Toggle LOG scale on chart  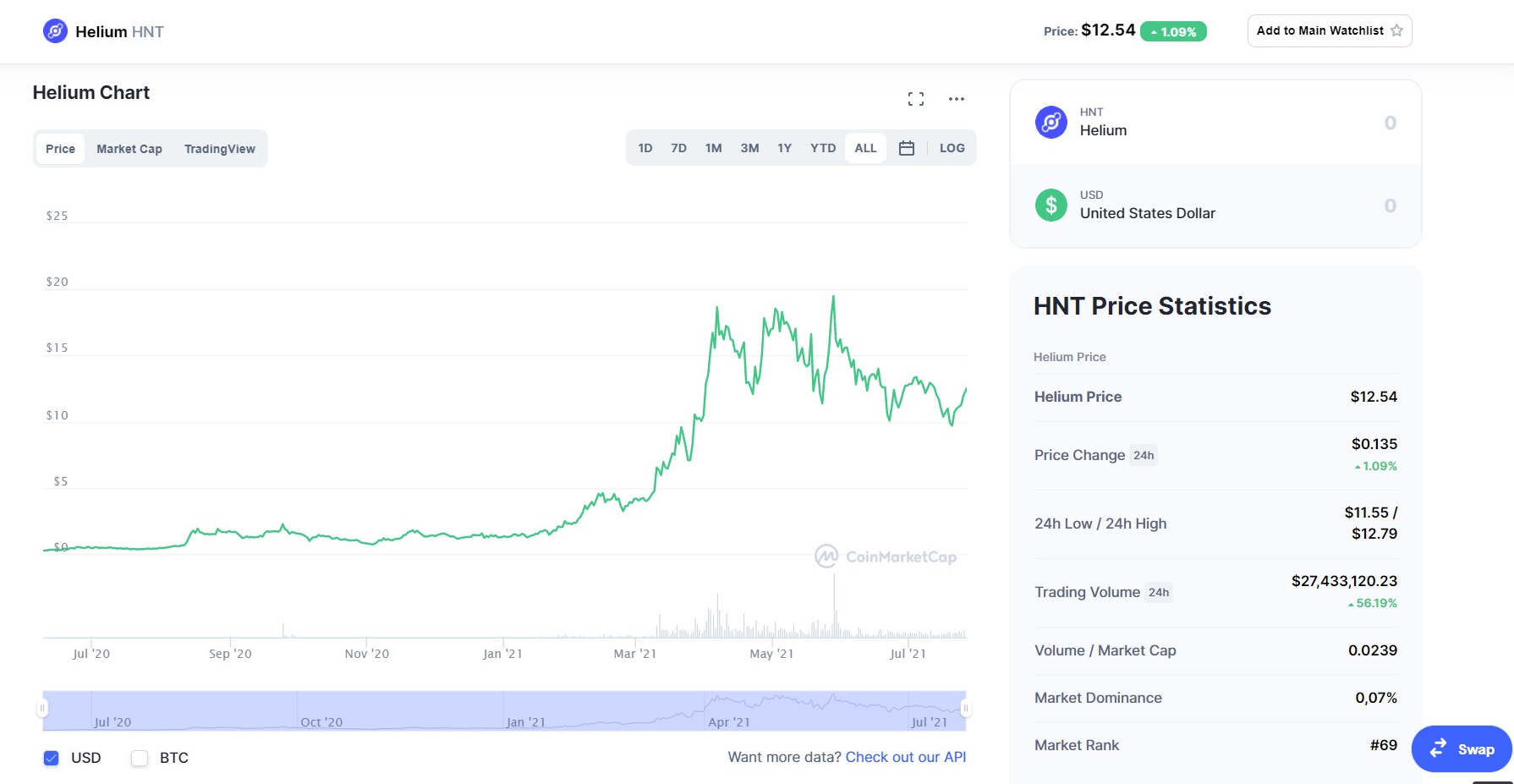(x=952, y=148)
